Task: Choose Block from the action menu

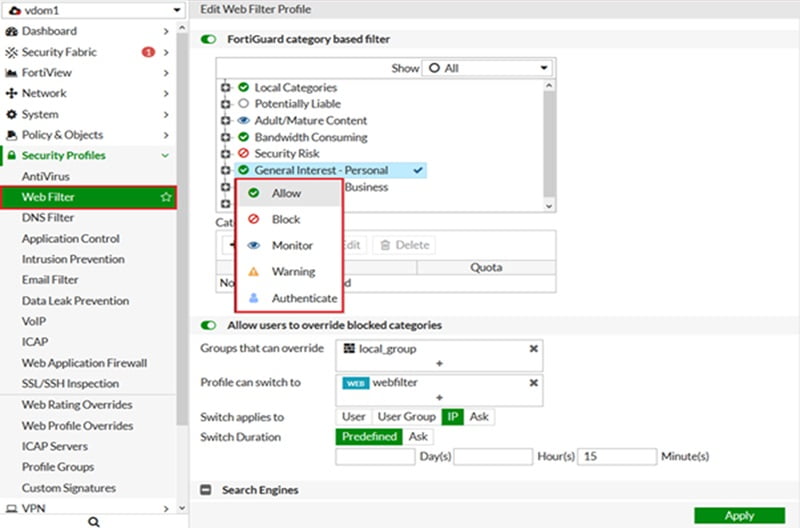Action: pyautogui.click(x=285, y=219)
